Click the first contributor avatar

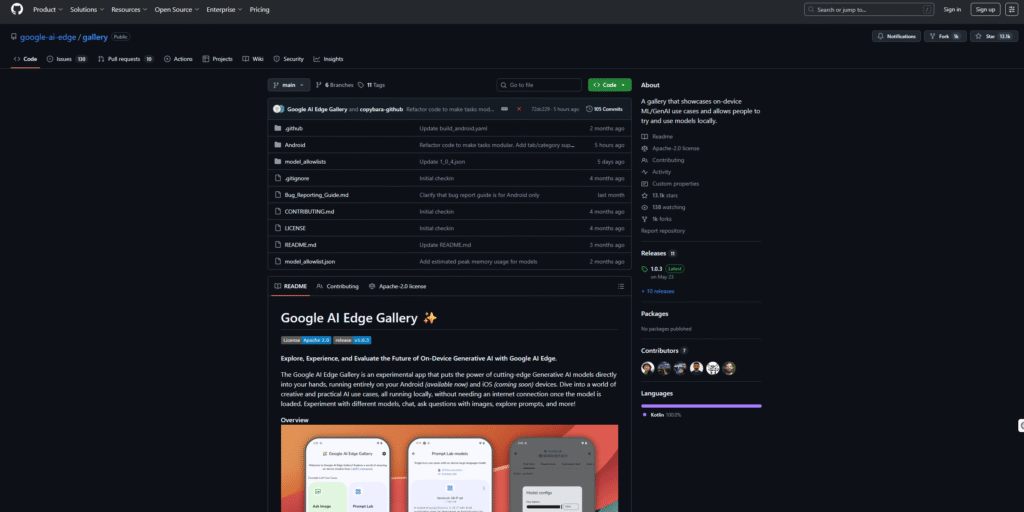[648, 368]
